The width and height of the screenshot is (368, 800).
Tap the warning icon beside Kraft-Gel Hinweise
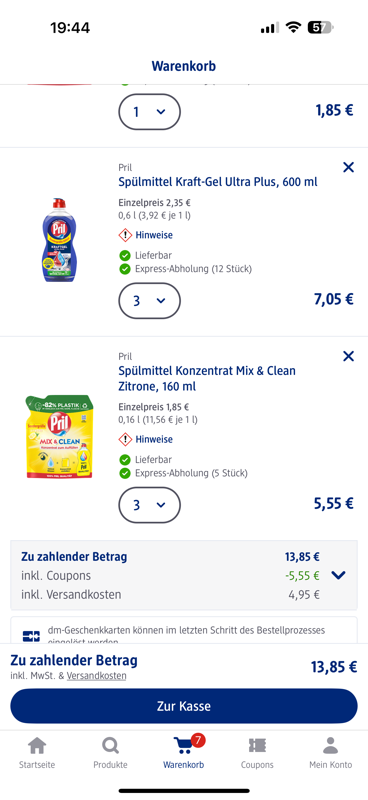click(x=125, y=235)
